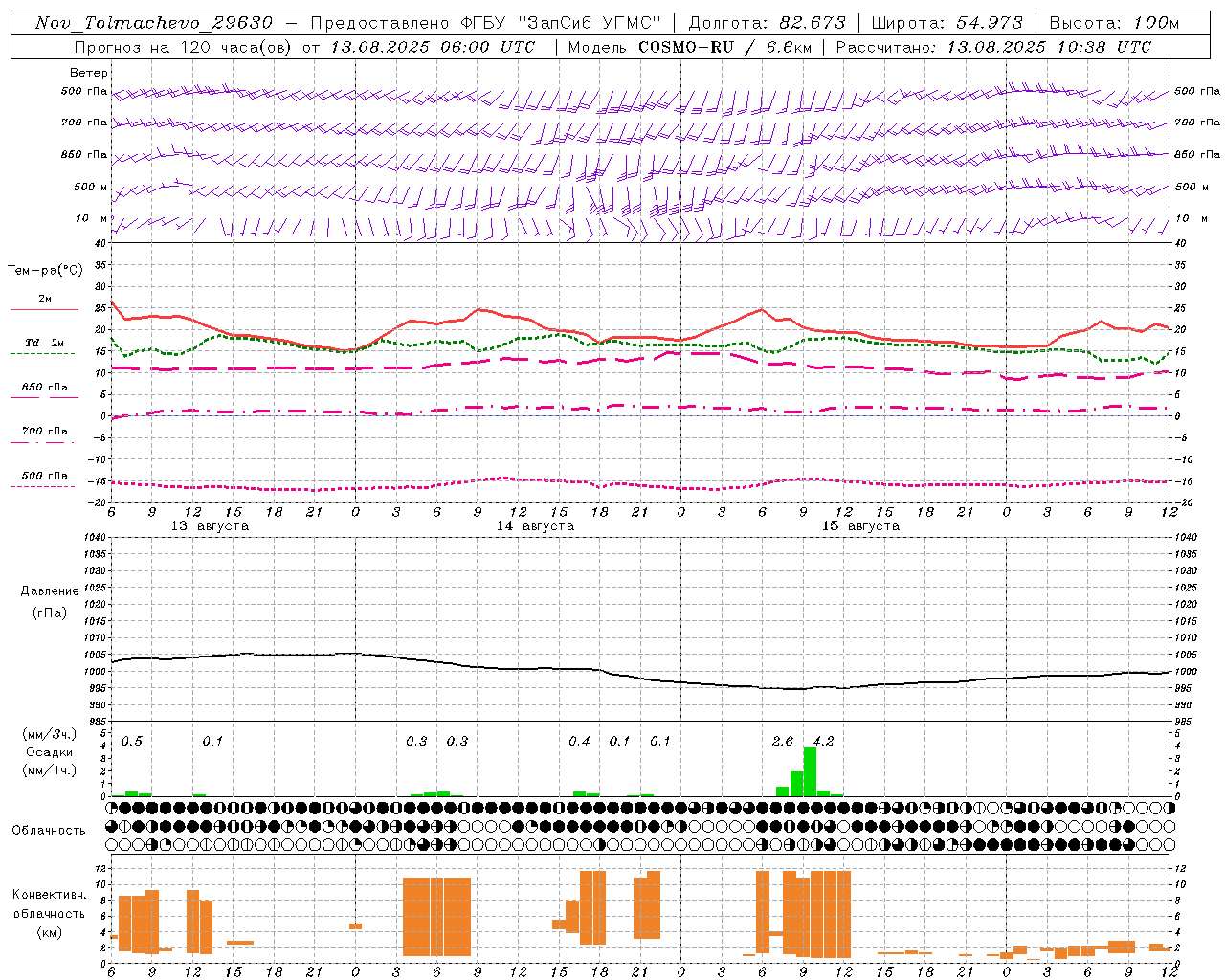Click the computed time Рассчитано: 13.08.2025 10:38 UTC
The height and width of the screenshot is (980, 1225).
(x=993, y=47)
